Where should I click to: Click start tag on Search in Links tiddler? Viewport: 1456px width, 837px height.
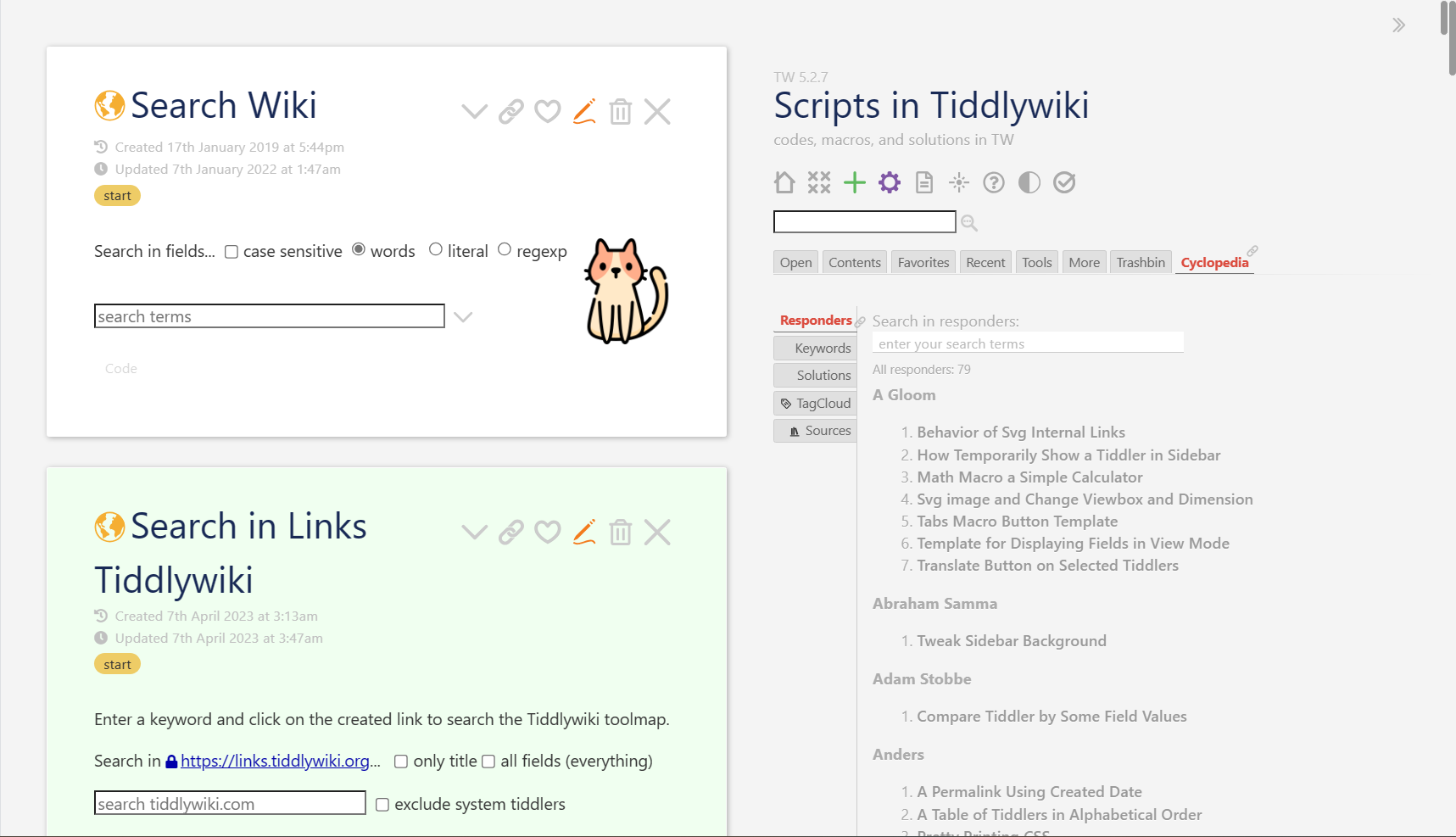click(x=117, y=665)
